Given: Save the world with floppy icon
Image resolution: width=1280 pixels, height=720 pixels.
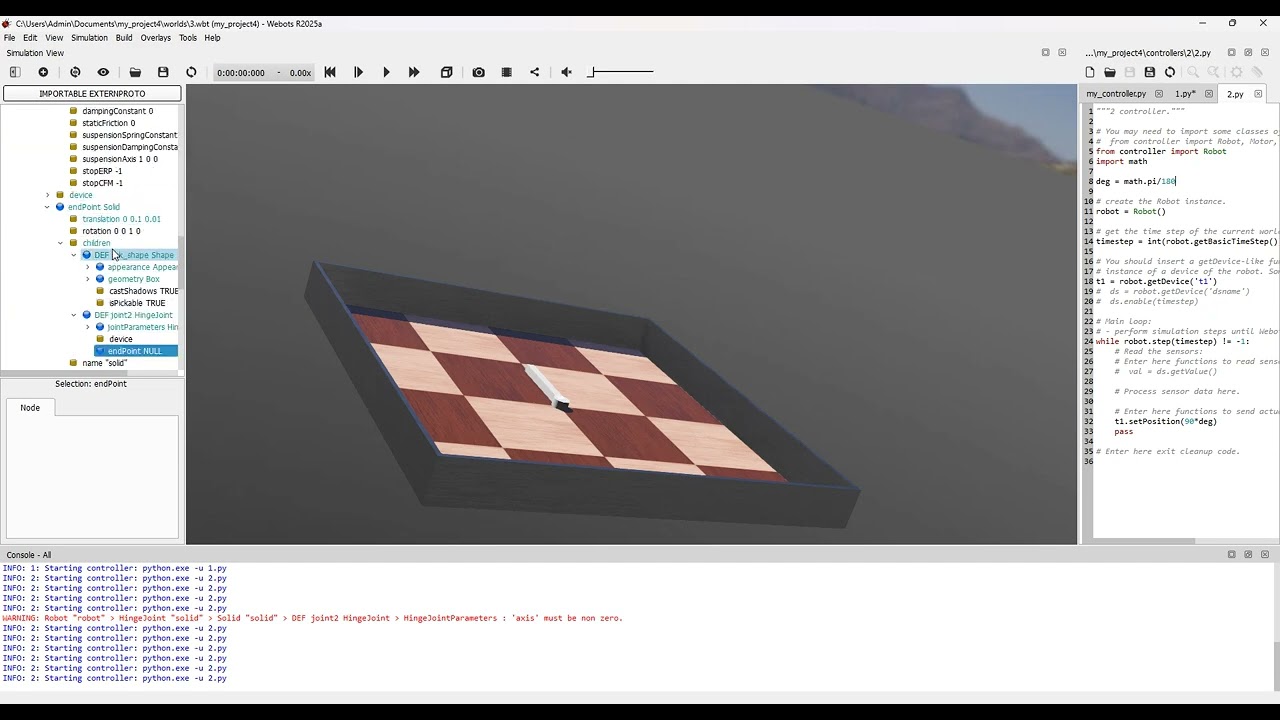Looking at the screenshot, I should (163, 72).
